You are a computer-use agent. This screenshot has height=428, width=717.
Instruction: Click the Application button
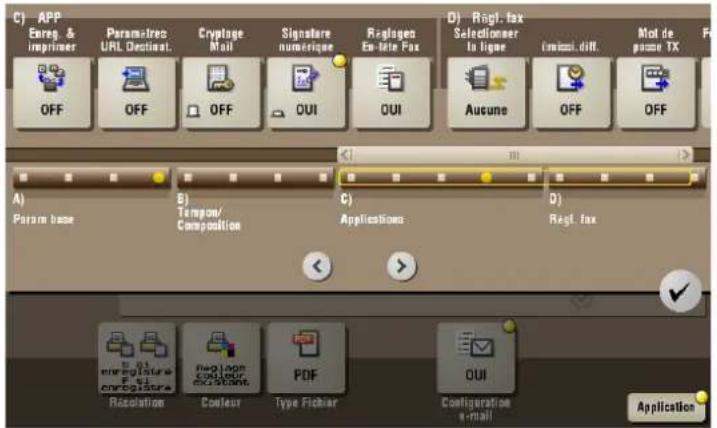(666, 407)
